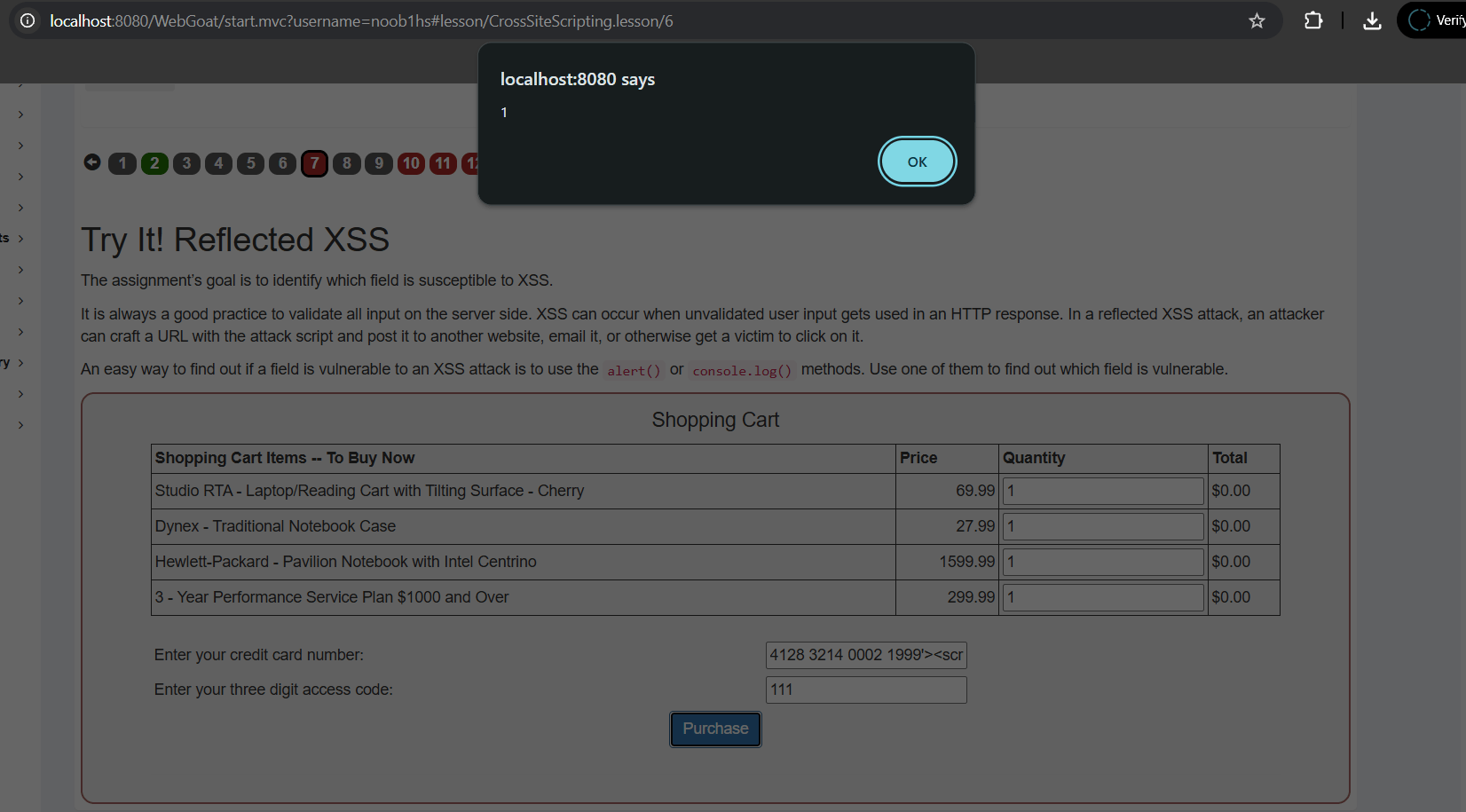Edit quantity for 3-Year Performance Service Plan
This screenshot has width=1466, height=812.
[x=1103, y=597]
